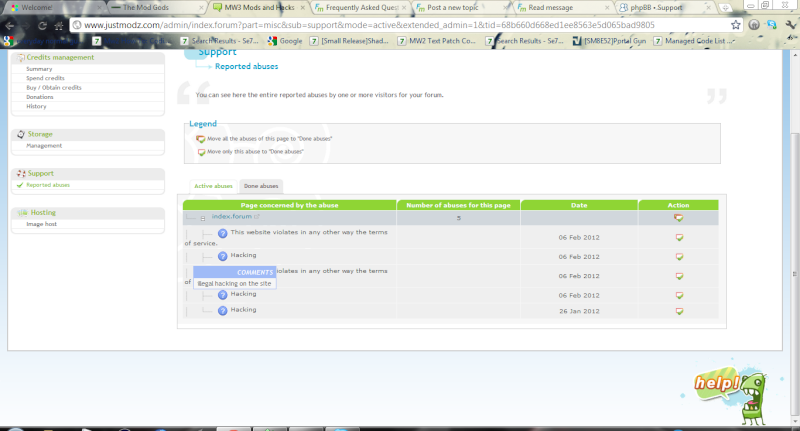Switch to The Mod Gods browser tab
This screenshot has width=800, height=431.
click(155, 8)
